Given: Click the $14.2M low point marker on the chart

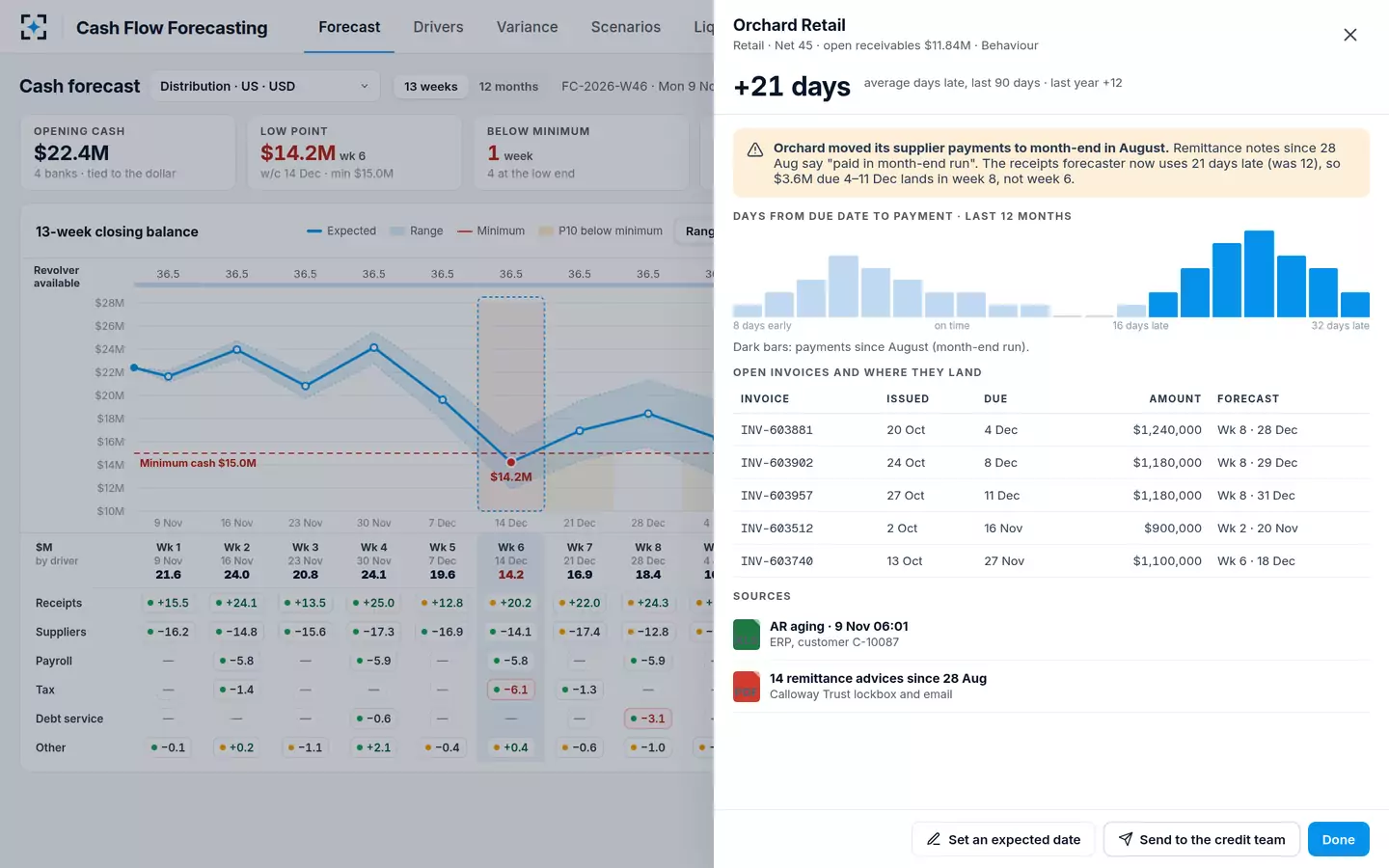Looking at the screenshot, I should pyautogui.click(x=511, y=462).
